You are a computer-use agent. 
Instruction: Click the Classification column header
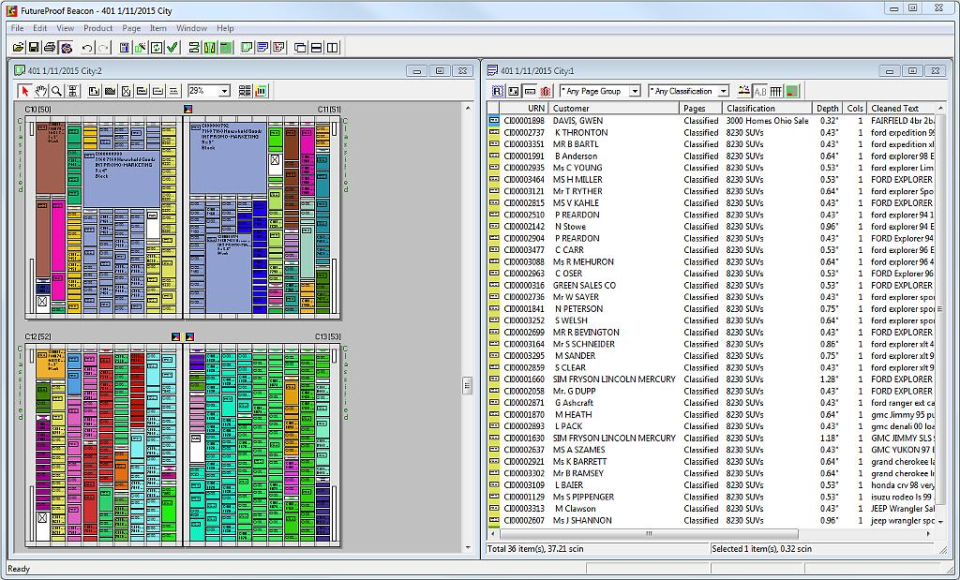pos(767,108)
